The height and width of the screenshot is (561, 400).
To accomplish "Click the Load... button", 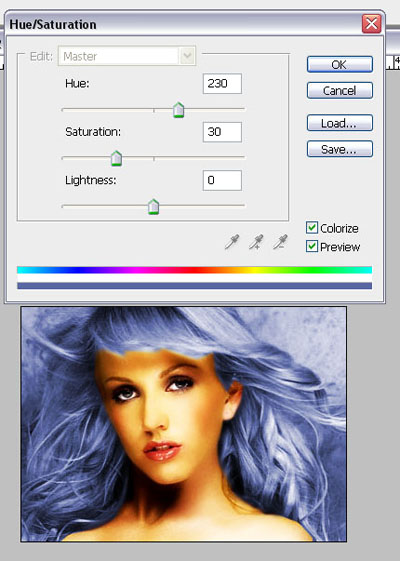I will [x=340, y=123].
